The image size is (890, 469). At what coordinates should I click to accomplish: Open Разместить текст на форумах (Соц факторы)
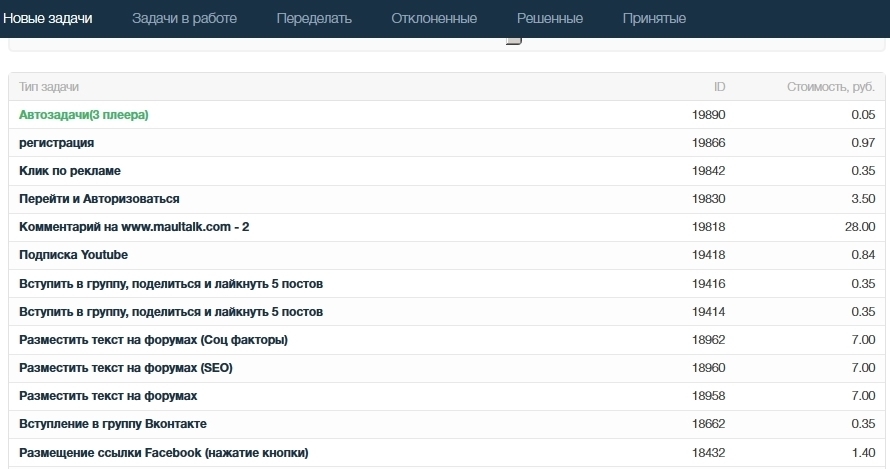click(153, 340)
